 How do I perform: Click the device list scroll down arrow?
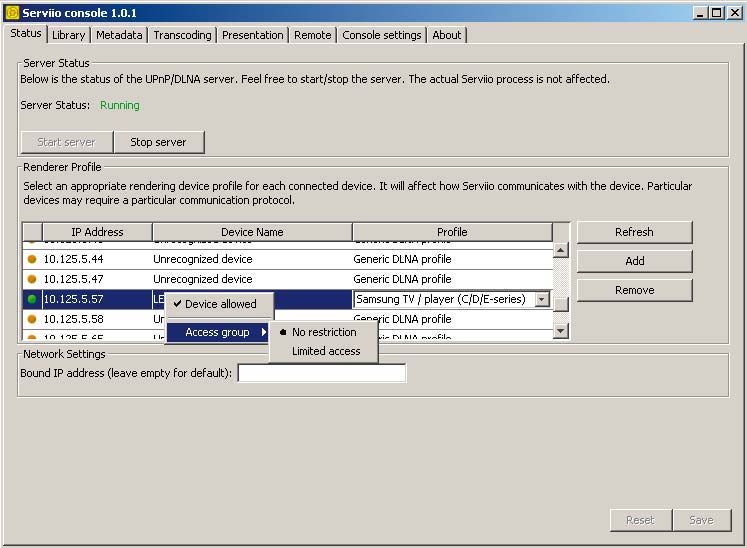coord(561,330)
